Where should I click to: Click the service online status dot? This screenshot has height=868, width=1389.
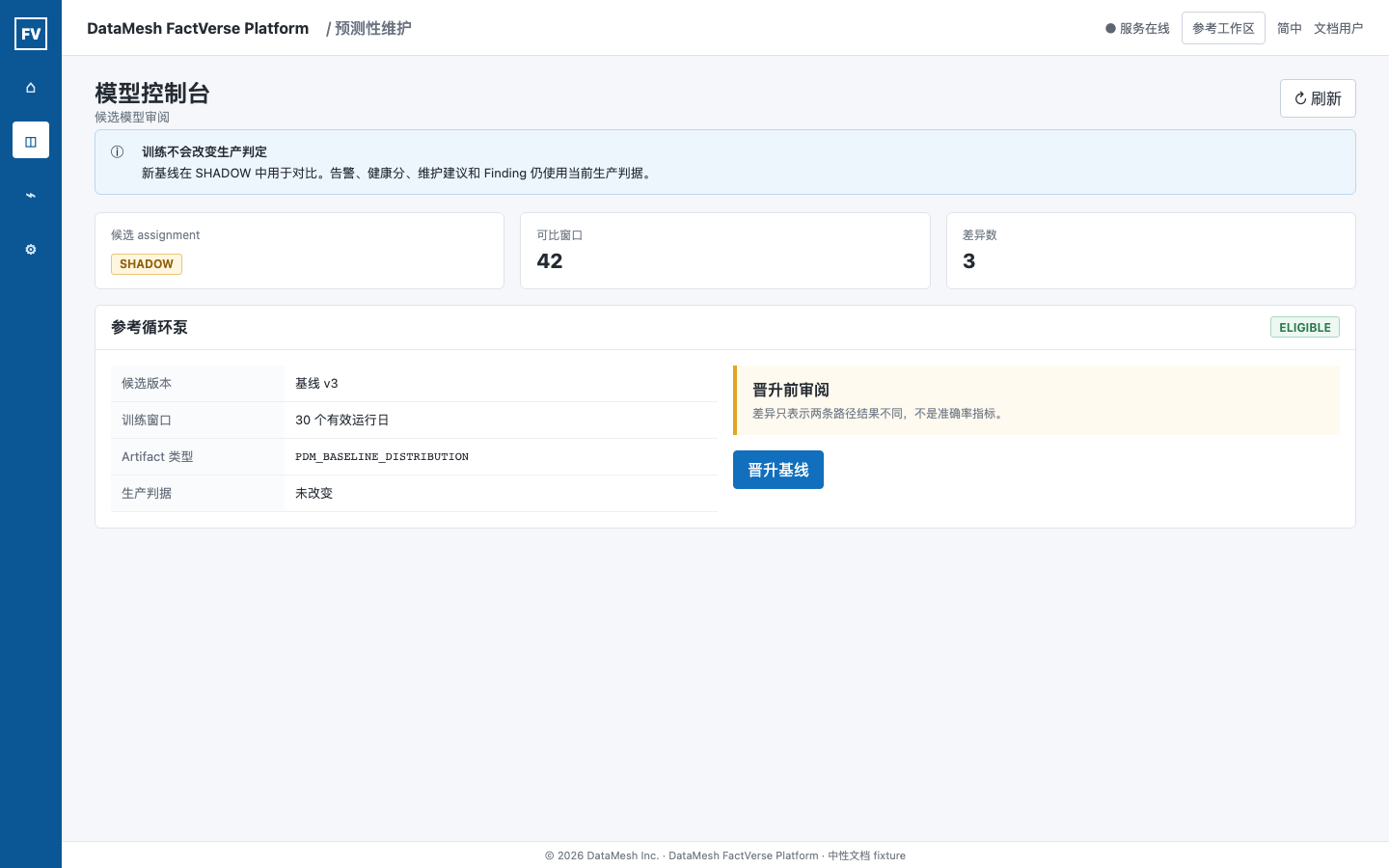[1110, 29]
